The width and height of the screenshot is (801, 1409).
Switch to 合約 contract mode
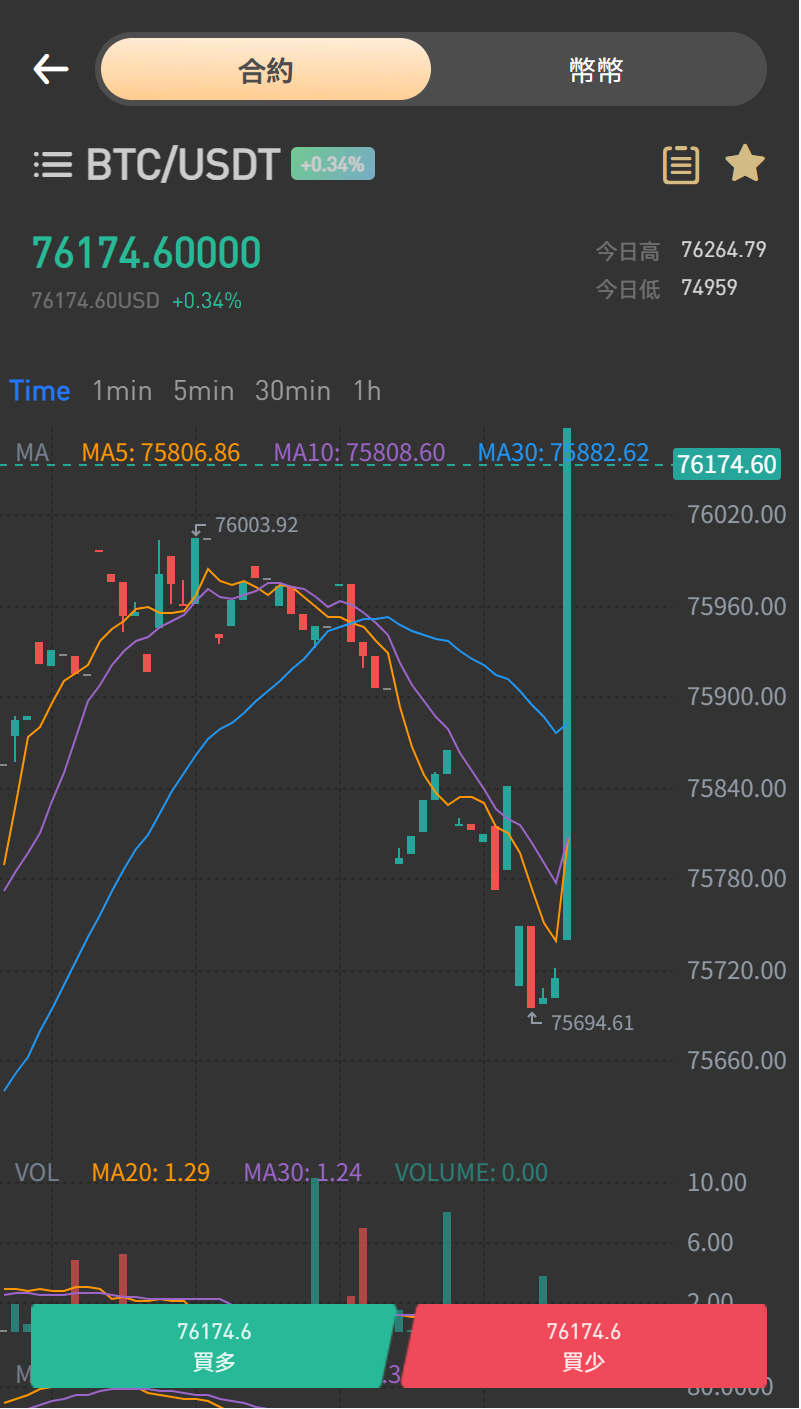pos(266,69)
